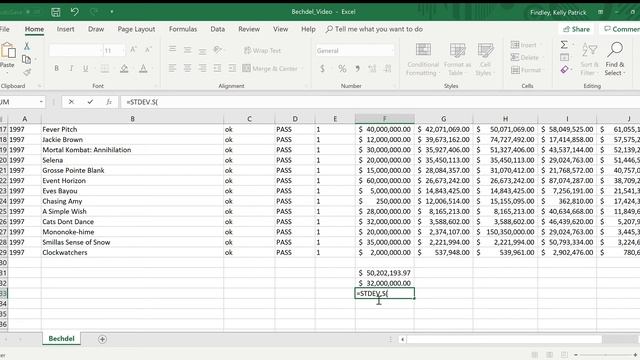
Task: Switch to the Data tab
Action: click(218, 29)
